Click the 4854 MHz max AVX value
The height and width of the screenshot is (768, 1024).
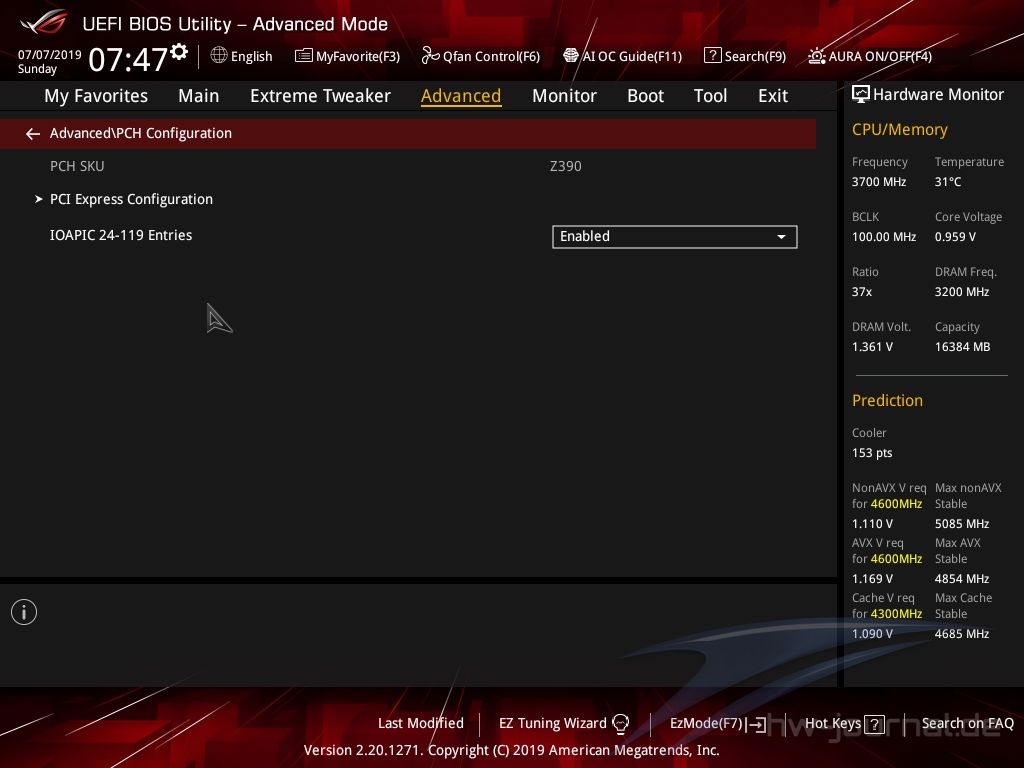point(961,579)
